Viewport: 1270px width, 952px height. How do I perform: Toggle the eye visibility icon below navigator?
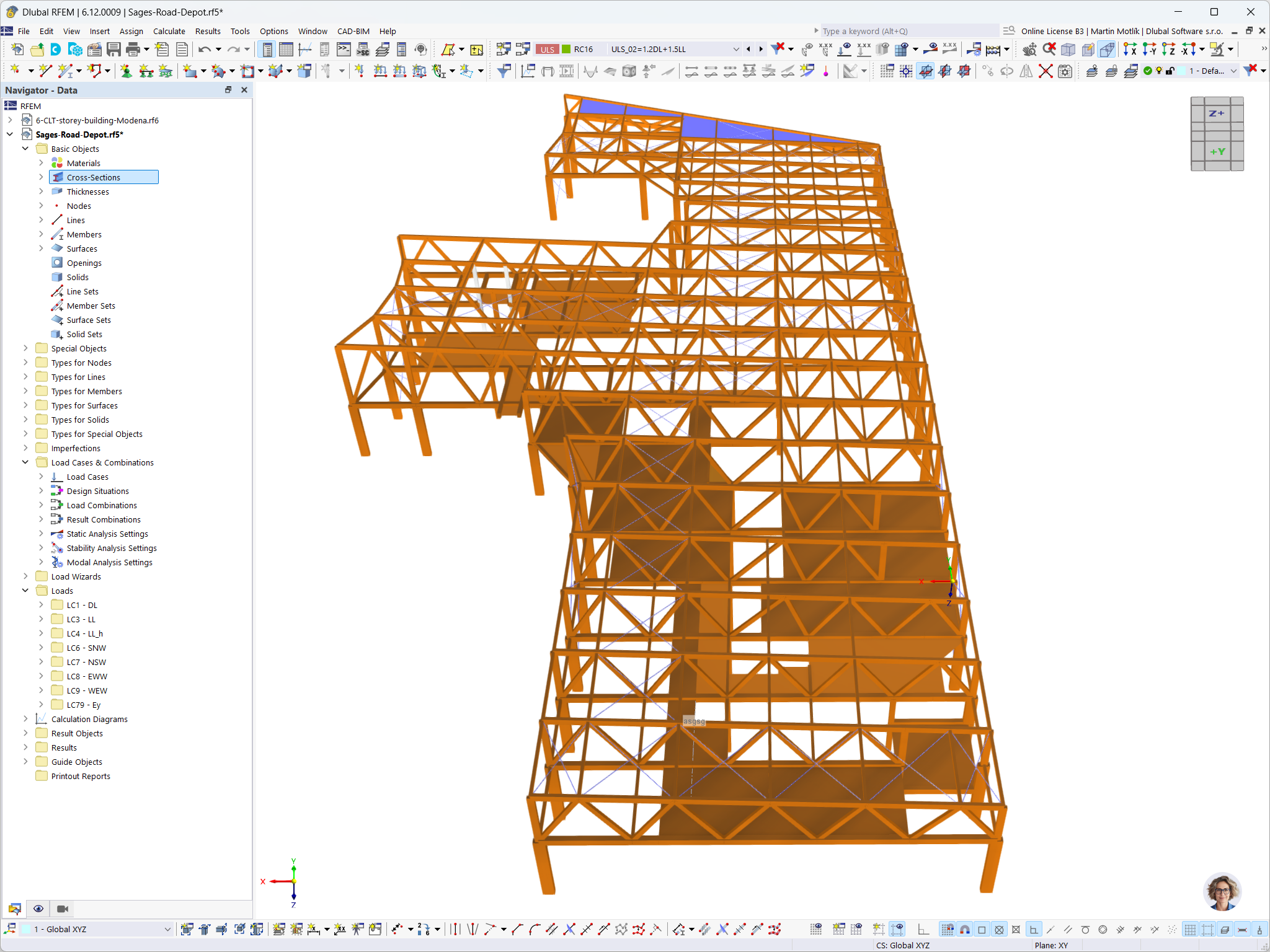pyautogui.click(x=38, y=909)
